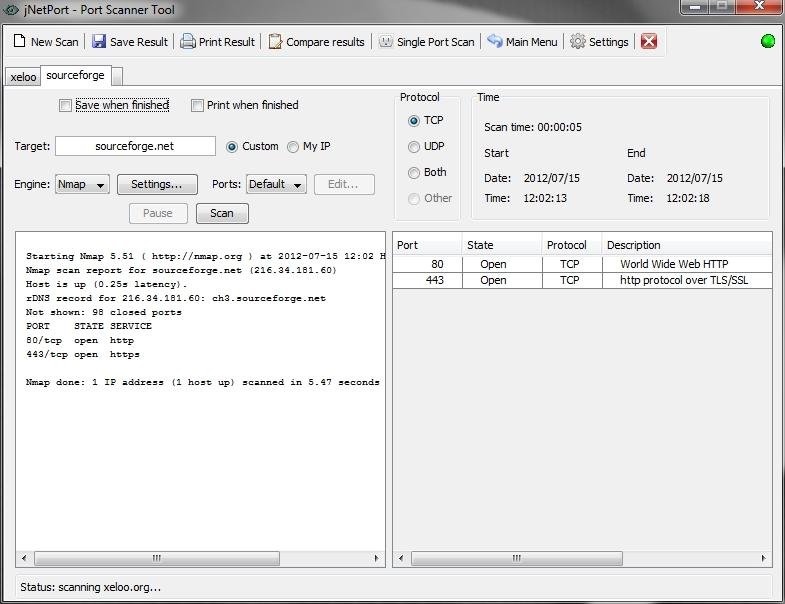
Task: Click results table scrollbar left arrow
Action: 401,558
